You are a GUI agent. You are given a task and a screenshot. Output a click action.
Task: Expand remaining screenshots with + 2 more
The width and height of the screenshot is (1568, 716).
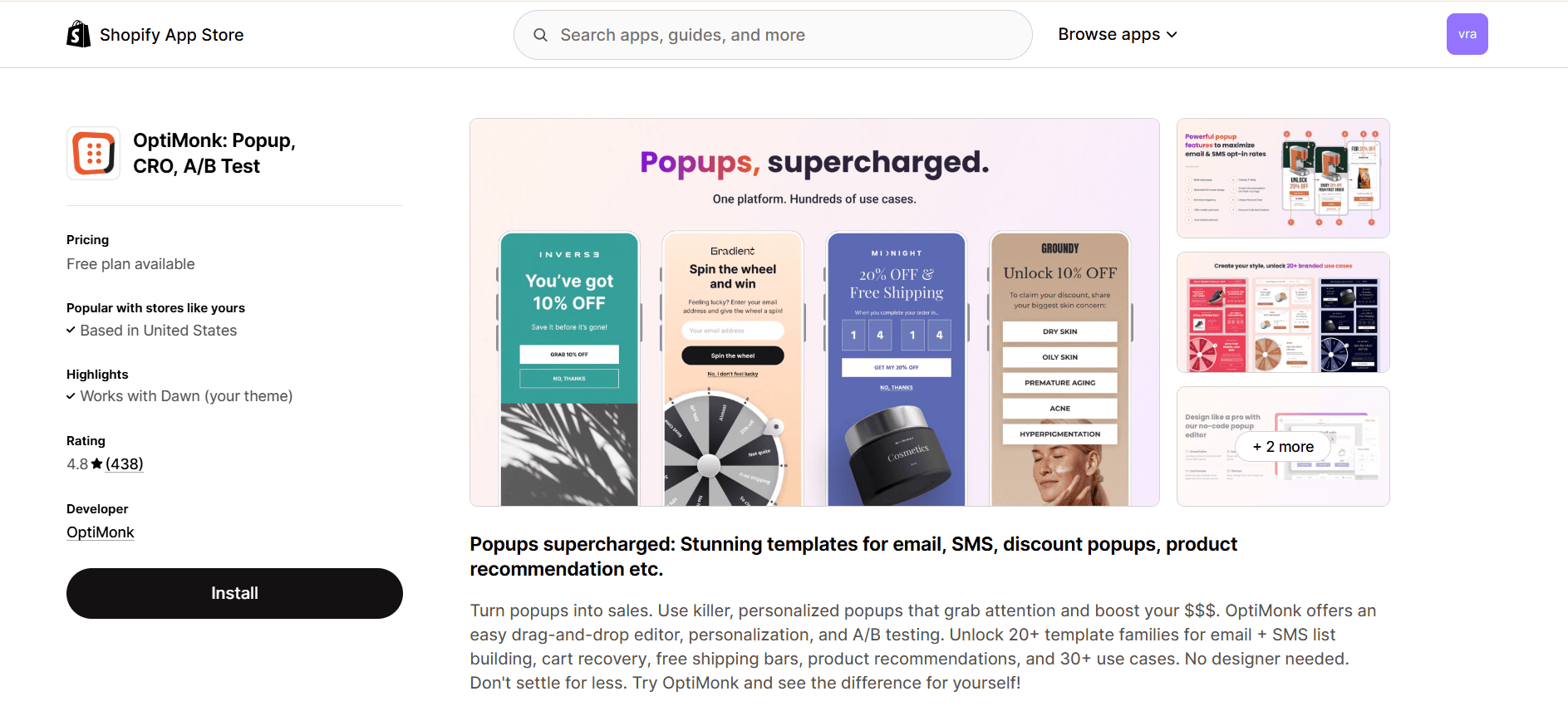[x=1283, y=446]
